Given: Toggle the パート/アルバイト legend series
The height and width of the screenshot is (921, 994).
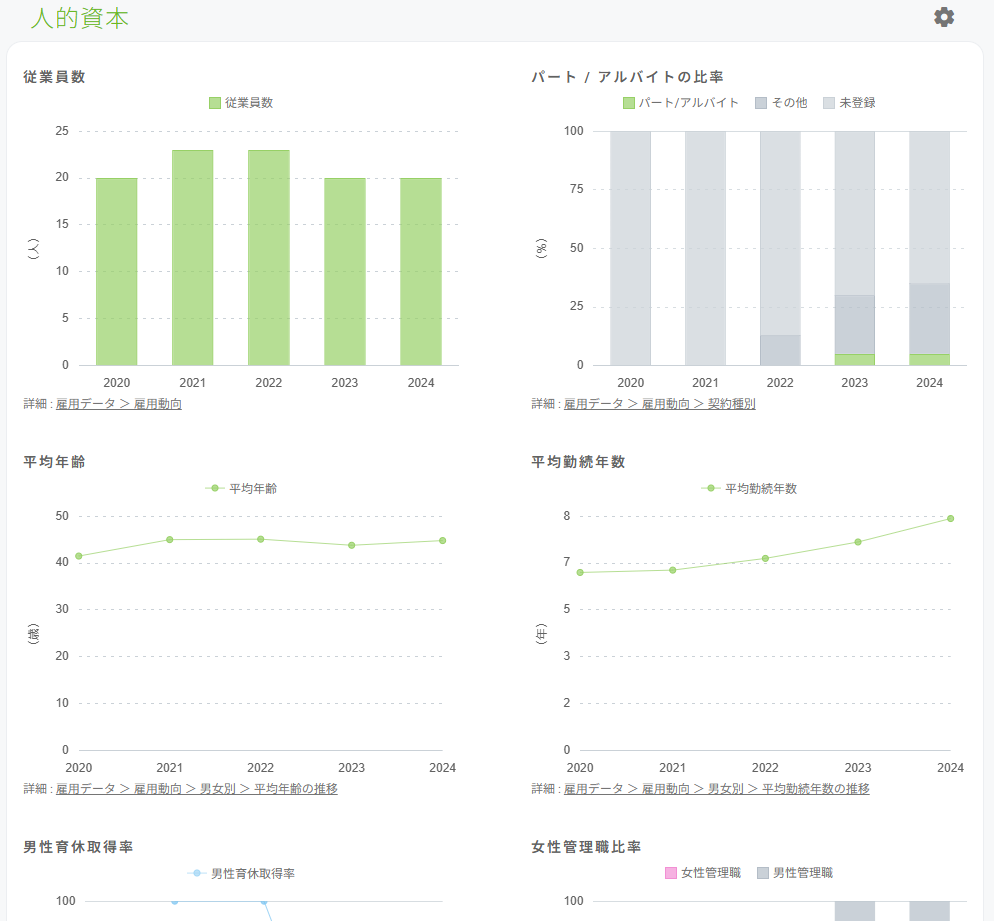Looking at the screenshot, I should tap(681, 103).
